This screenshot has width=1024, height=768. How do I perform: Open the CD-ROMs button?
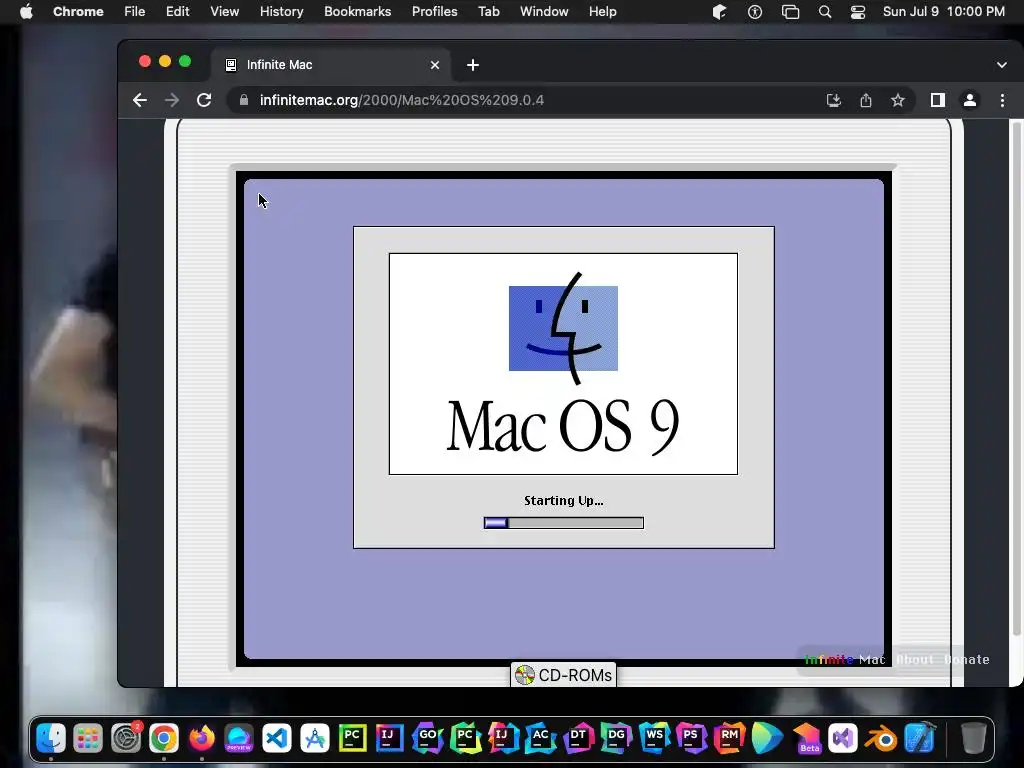(563, 675)
